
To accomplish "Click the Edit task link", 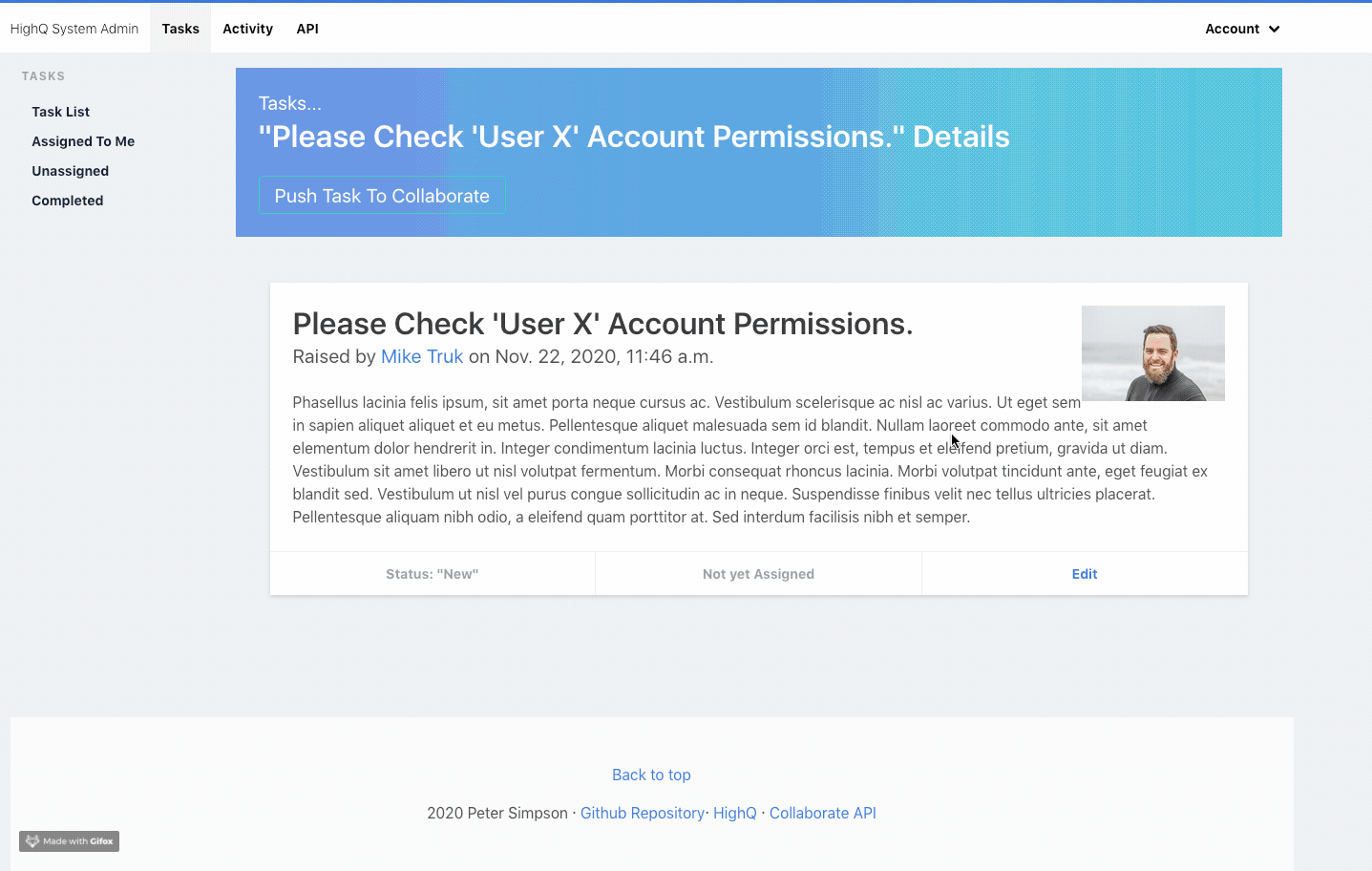I will [1084, 574].
